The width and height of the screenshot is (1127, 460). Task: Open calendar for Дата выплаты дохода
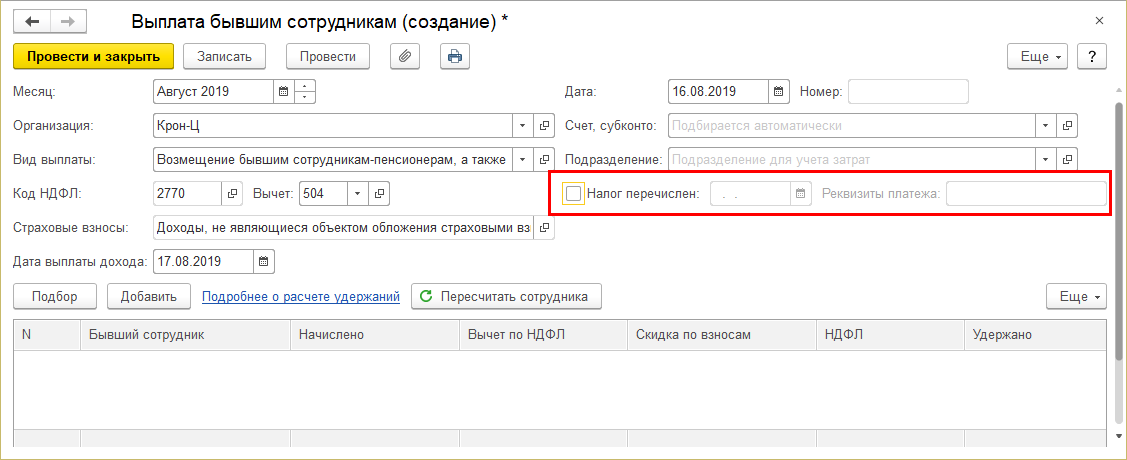click(263, 262)
